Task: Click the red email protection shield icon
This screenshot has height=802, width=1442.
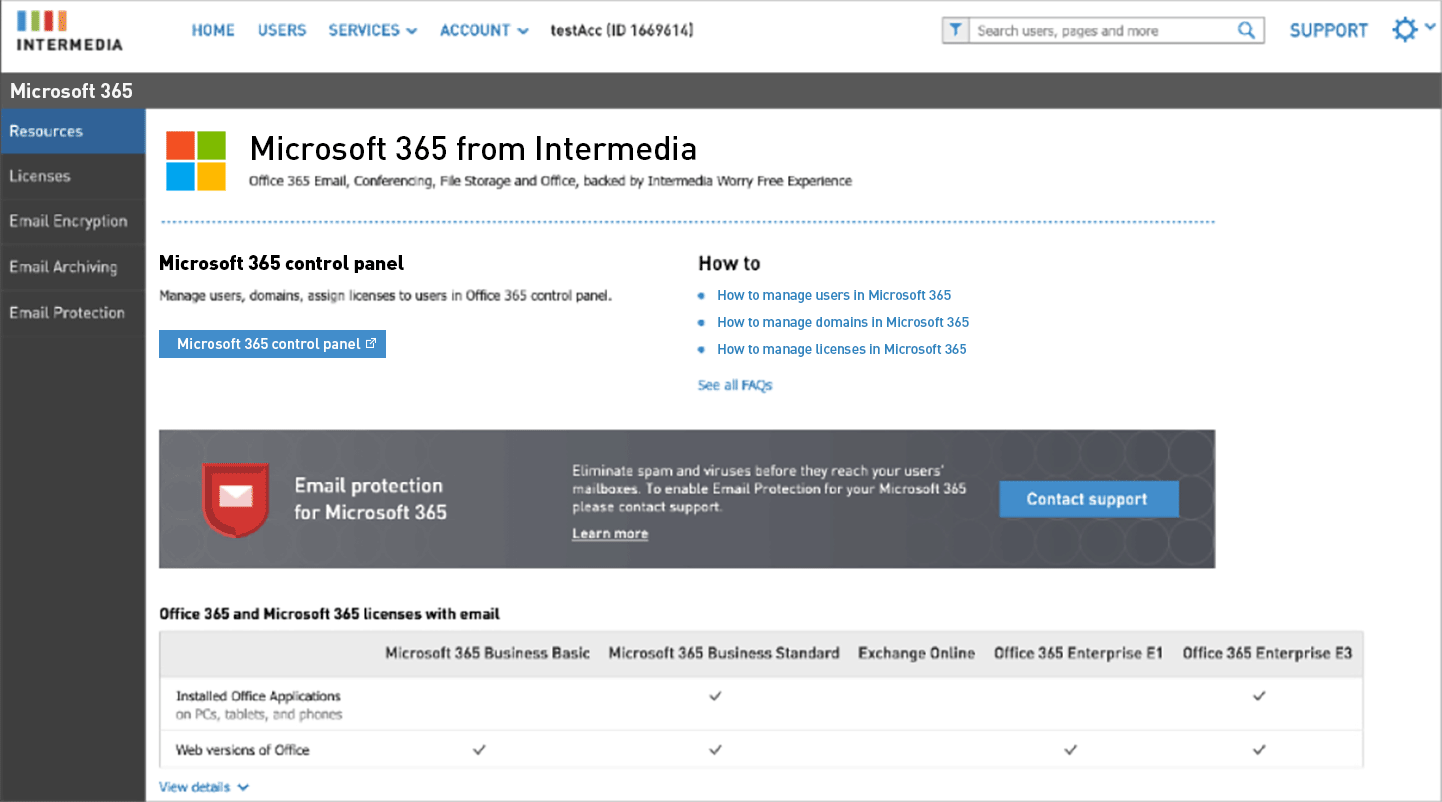Action: pos(236,499)
